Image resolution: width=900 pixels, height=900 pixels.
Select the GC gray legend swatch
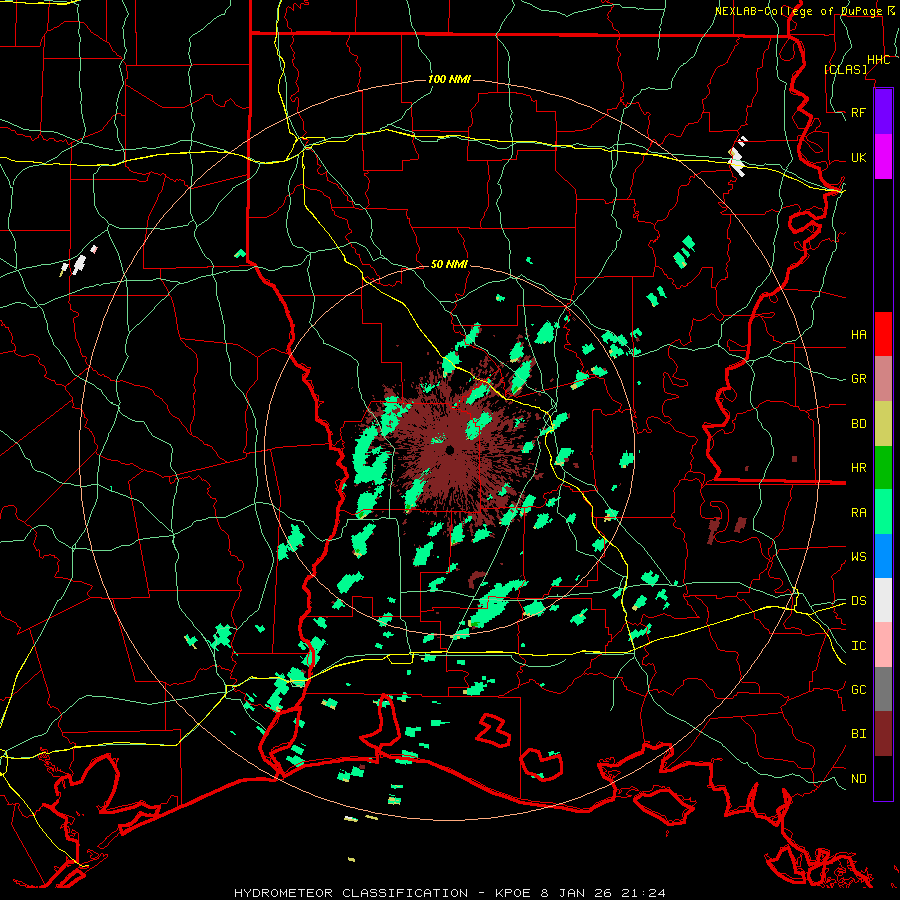883,689
